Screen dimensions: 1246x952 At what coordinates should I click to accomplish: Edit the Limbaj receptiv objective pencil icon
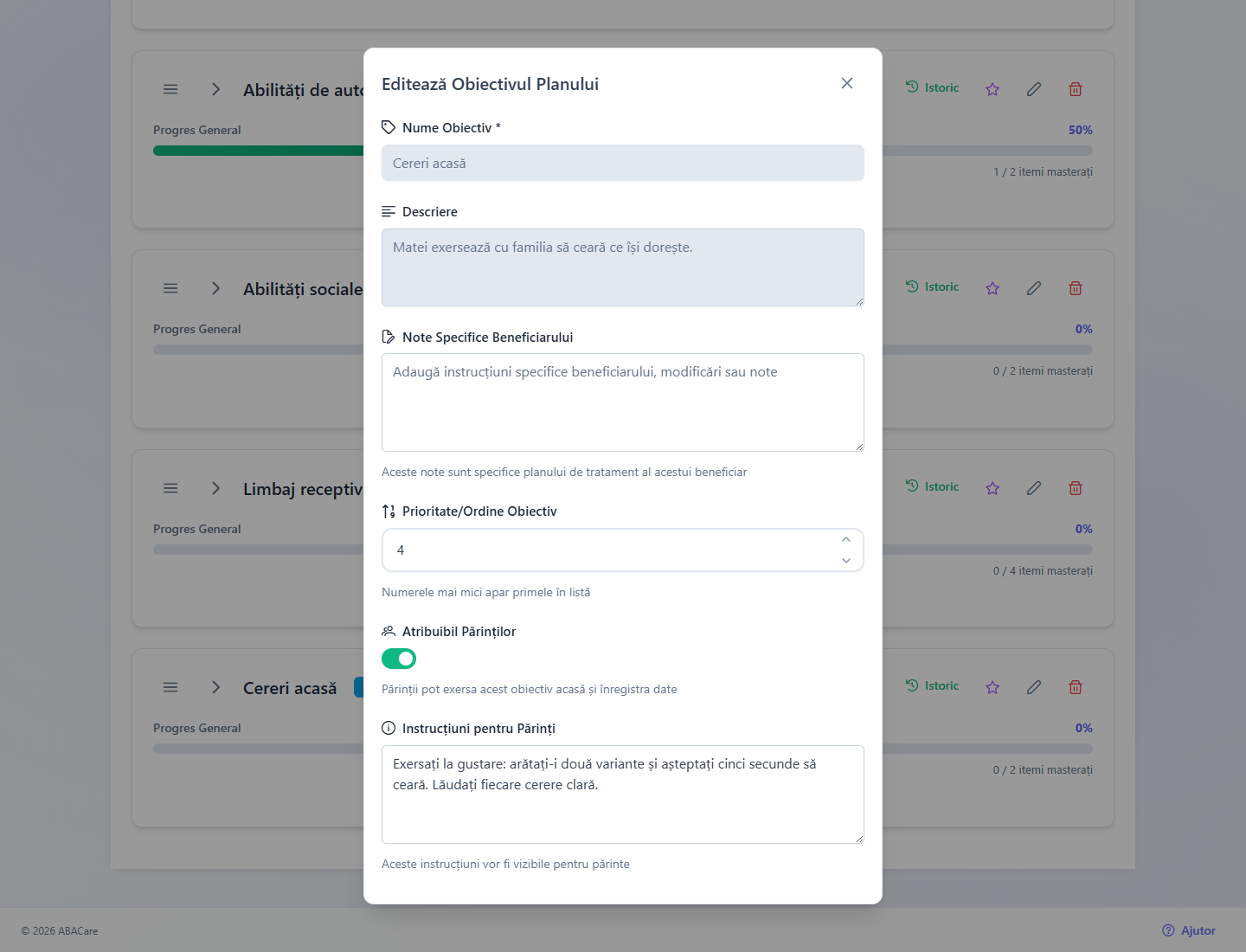click(x=1034, y=488)
